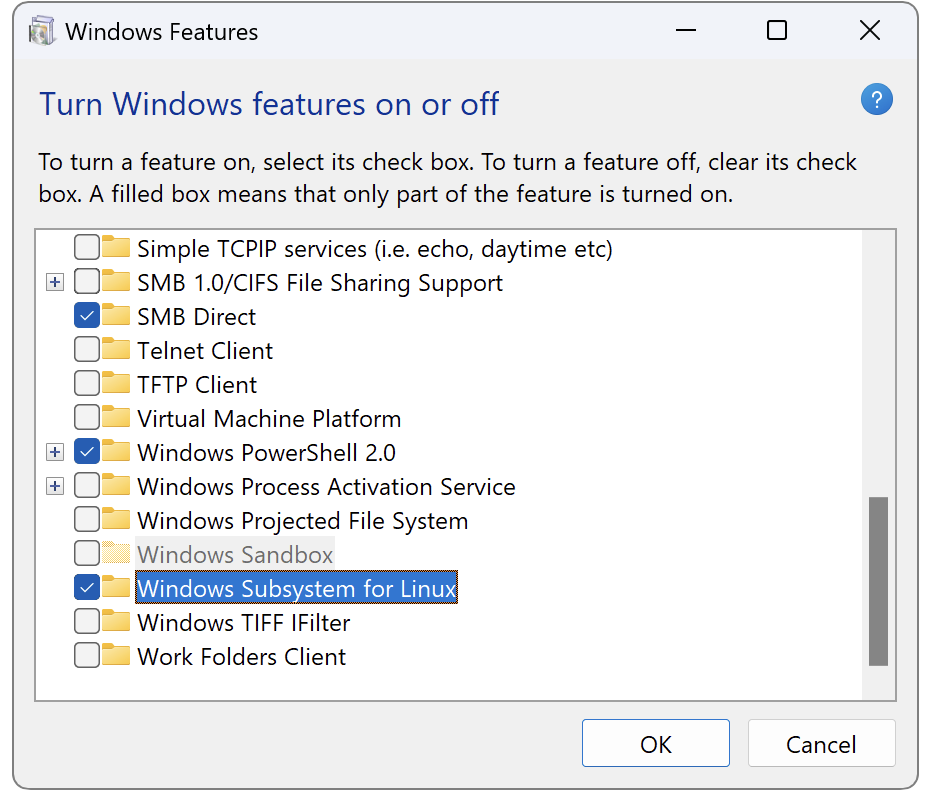Enable the Simple TCPIP services checkbox
930x802 pixels.
87,247
